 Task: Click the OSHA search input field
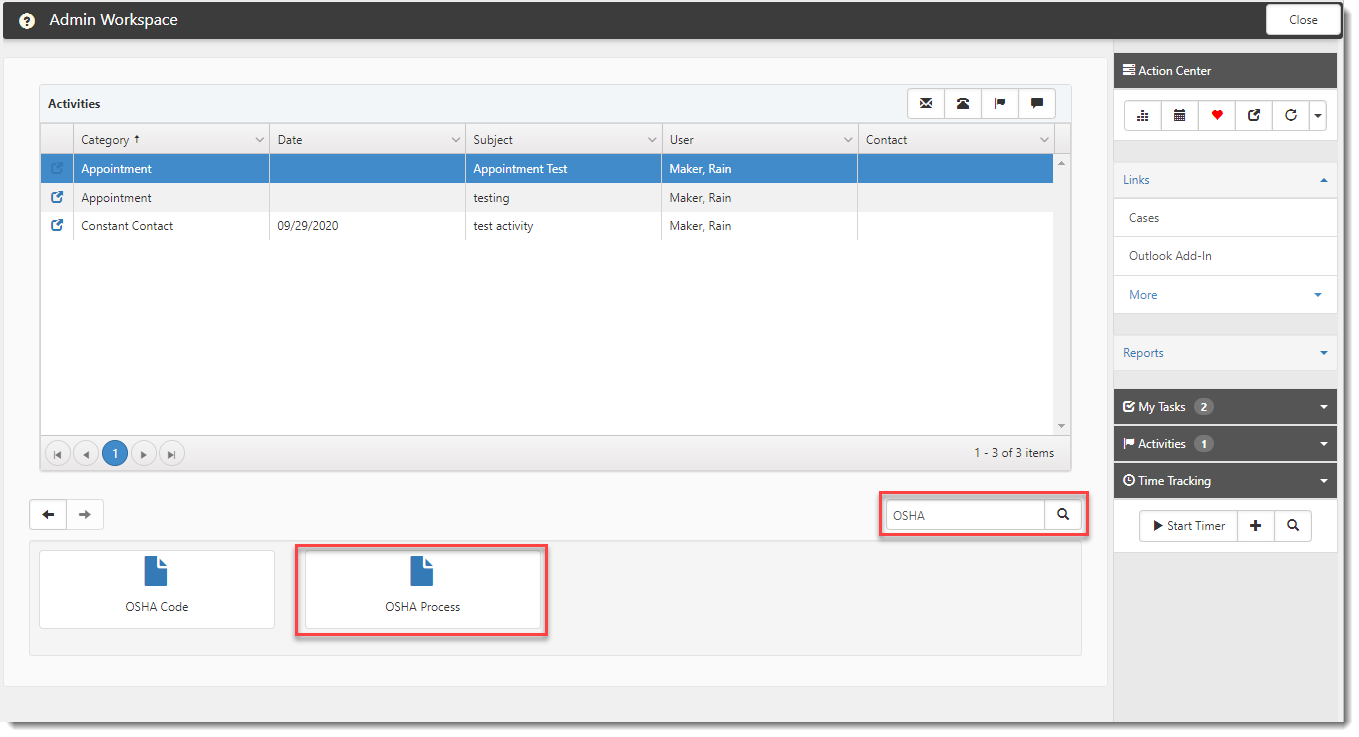click(964, 515)
